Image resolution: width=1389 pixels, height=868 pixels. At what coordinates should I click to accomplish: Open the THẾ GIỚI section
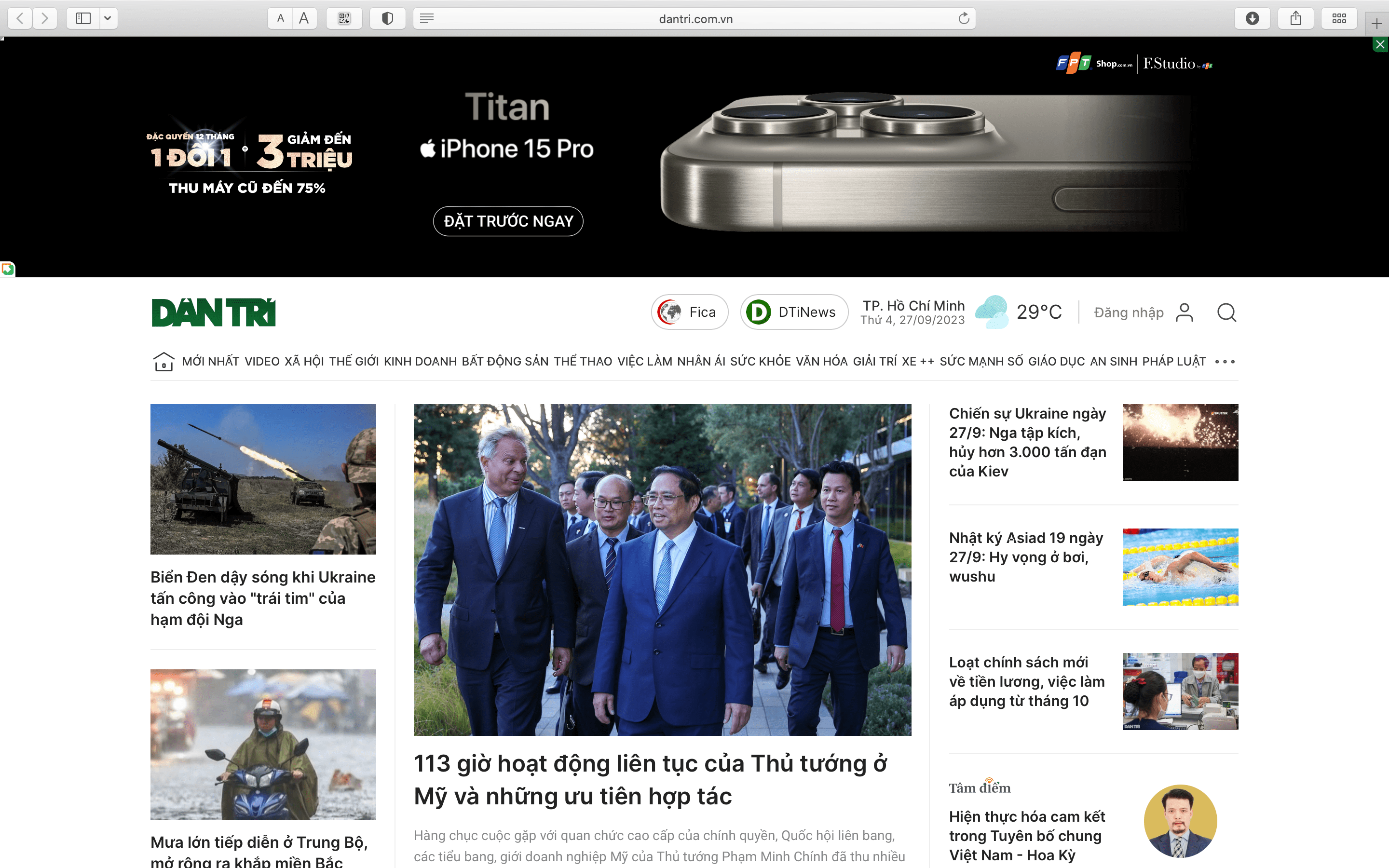click(x=354, y=362)
